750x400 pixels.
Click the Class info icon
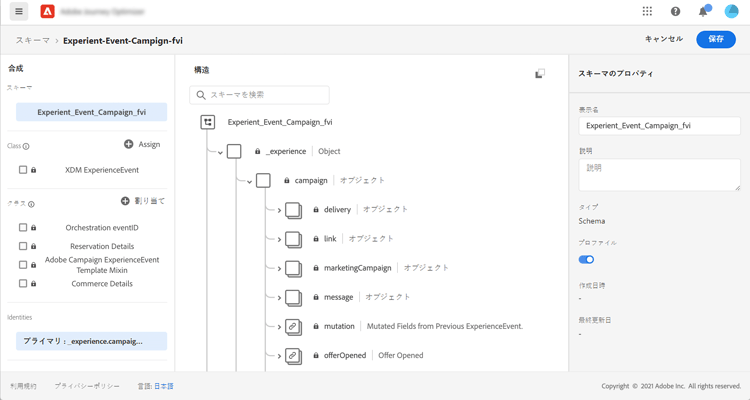(26, 147)
